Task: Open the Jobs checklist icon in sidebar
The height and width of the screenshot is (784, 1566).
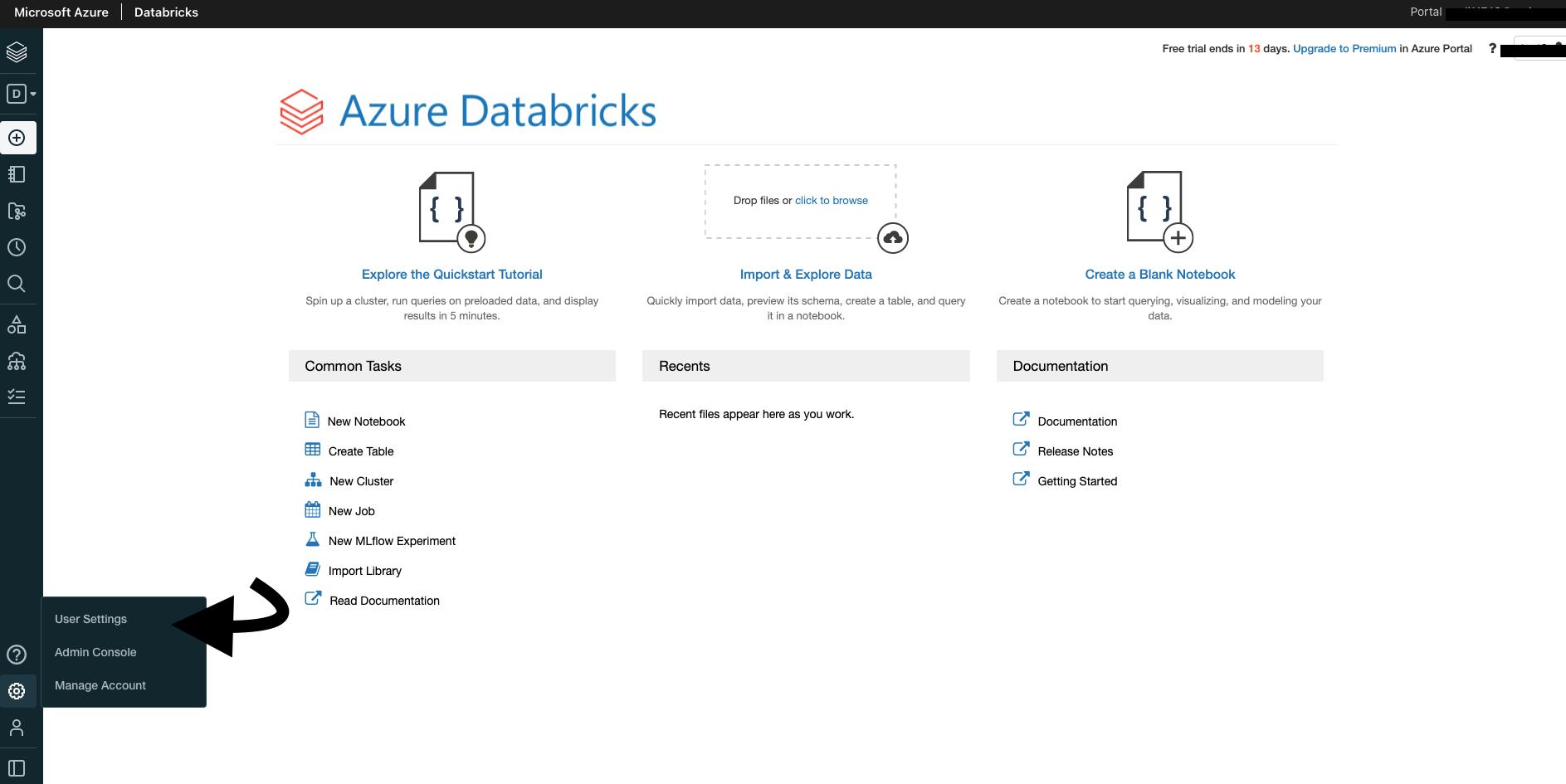Action: tap(17, 397)
